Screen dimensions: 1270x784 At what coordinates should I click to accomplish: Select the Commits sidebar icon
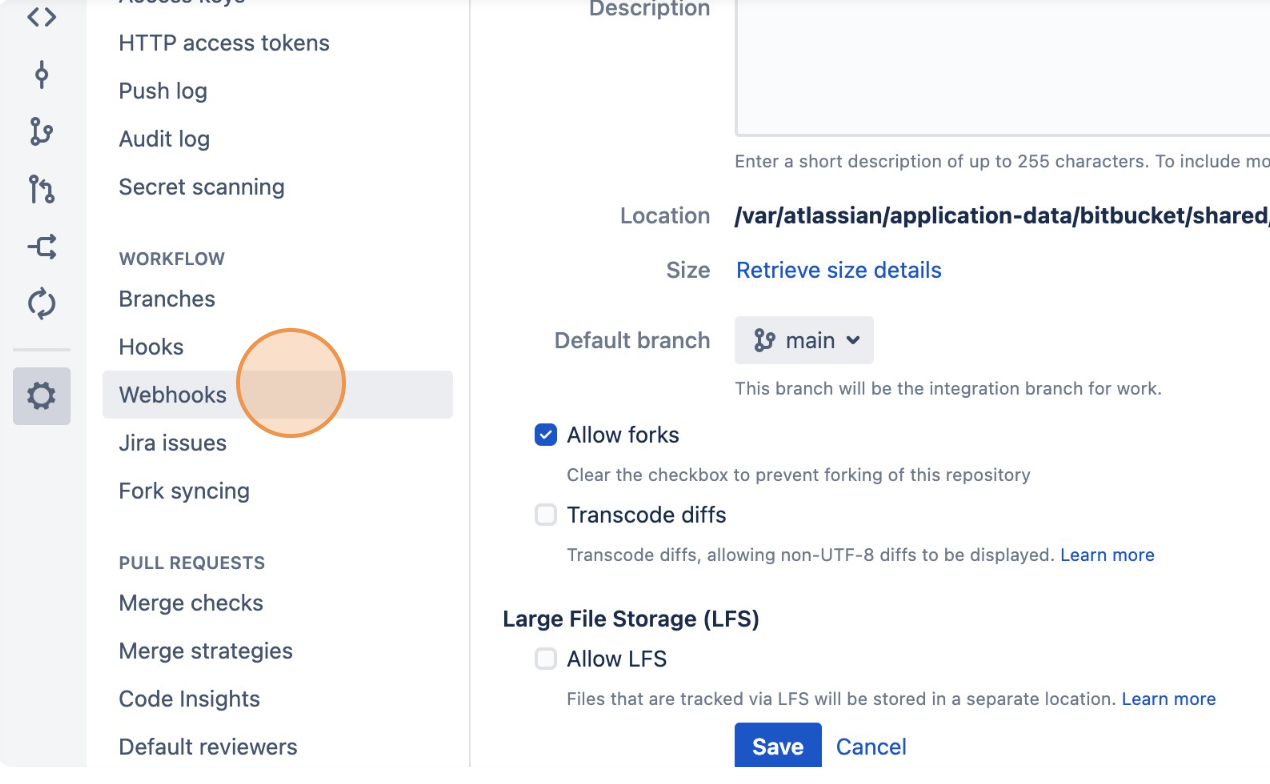point(41,74)
